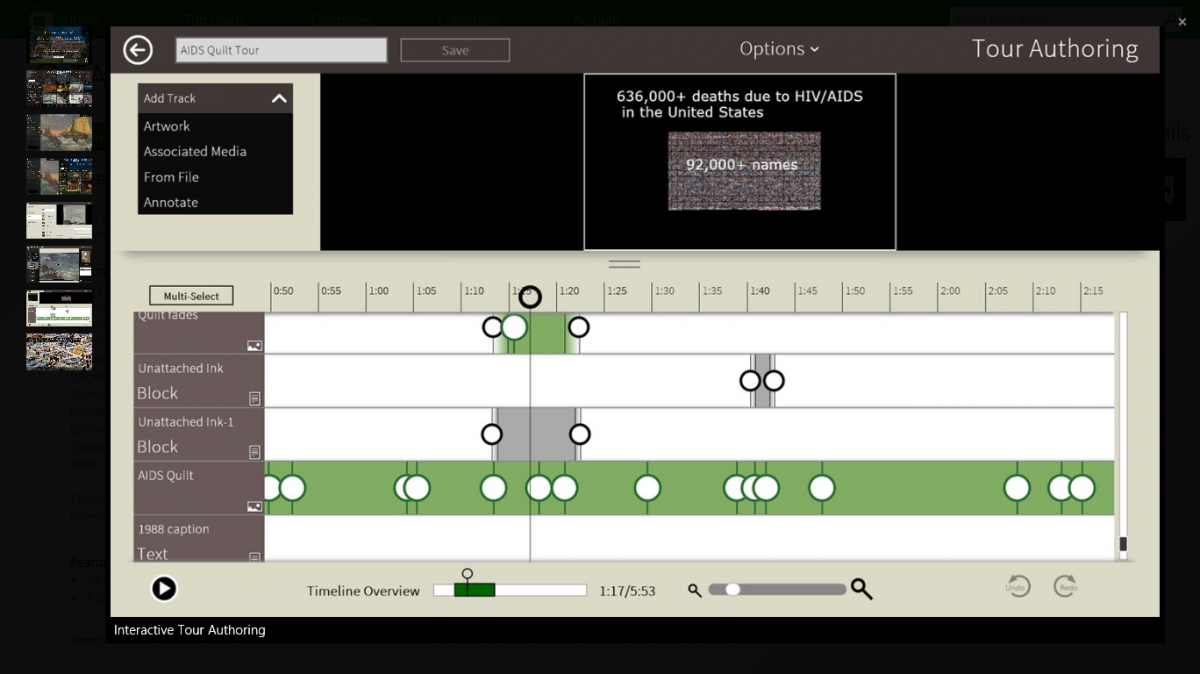Image resolution: width=1200 pixels, height=674 pixels.
Task: Click the large zoom-in magnifier icon
Action: pos(861,590)
